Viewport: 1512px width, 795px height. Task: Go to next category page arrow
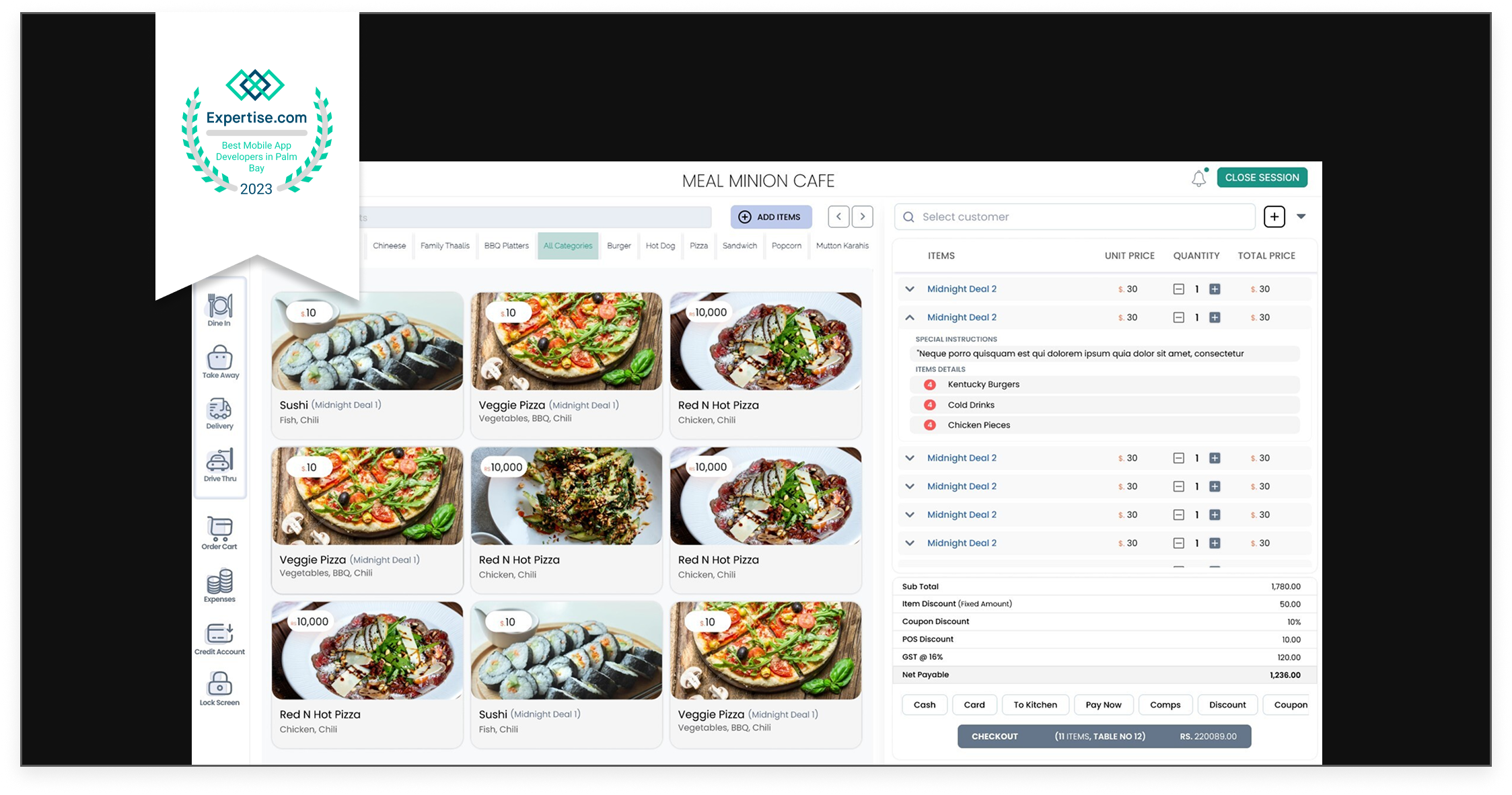click(863, 217)
